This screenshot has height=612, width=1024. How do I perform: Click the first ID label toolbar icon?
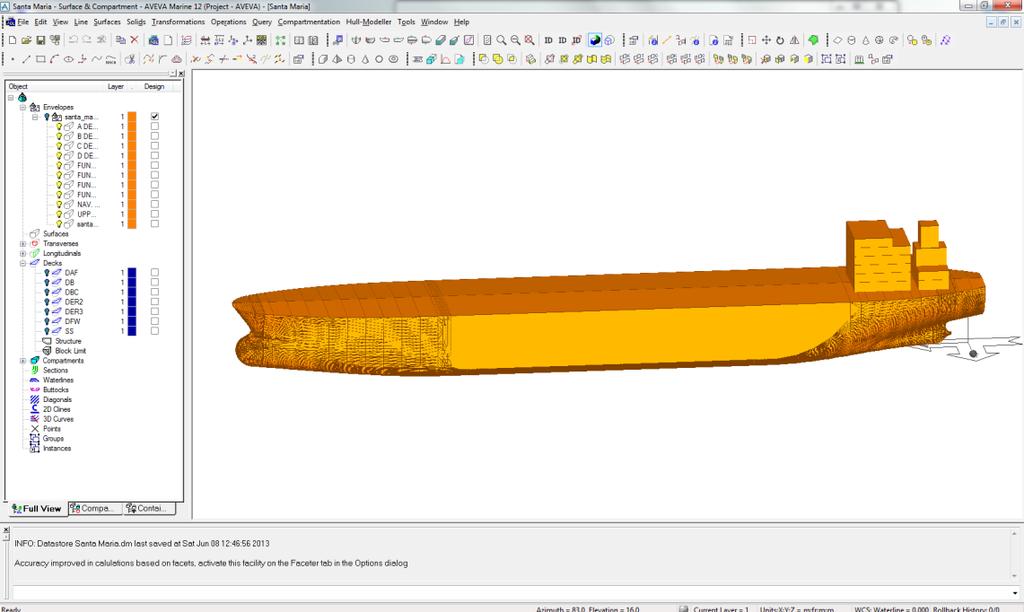[x=549, y=40]
